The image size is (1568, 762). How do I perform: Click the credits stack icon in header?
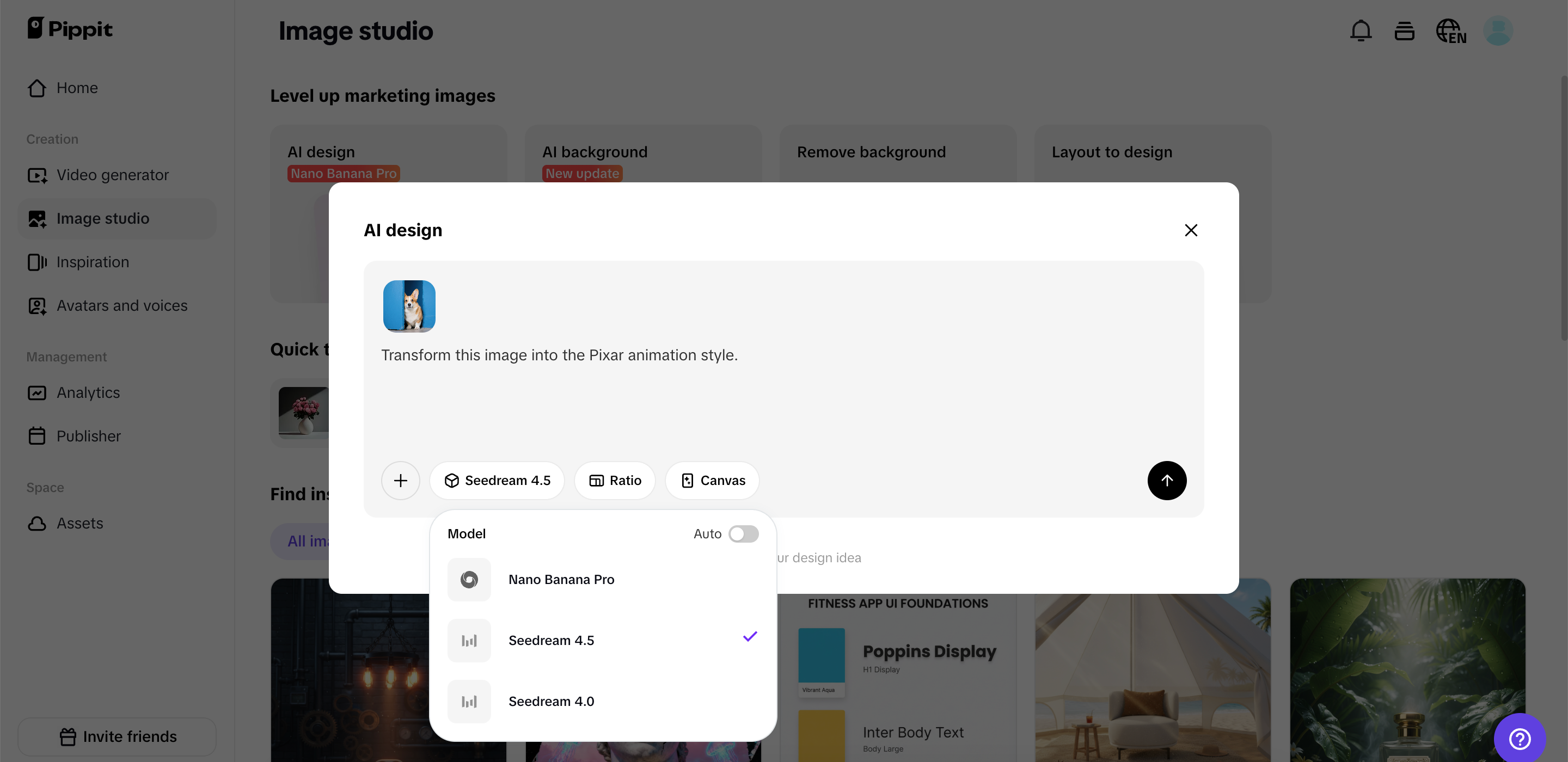click(x=1404, y=30)
